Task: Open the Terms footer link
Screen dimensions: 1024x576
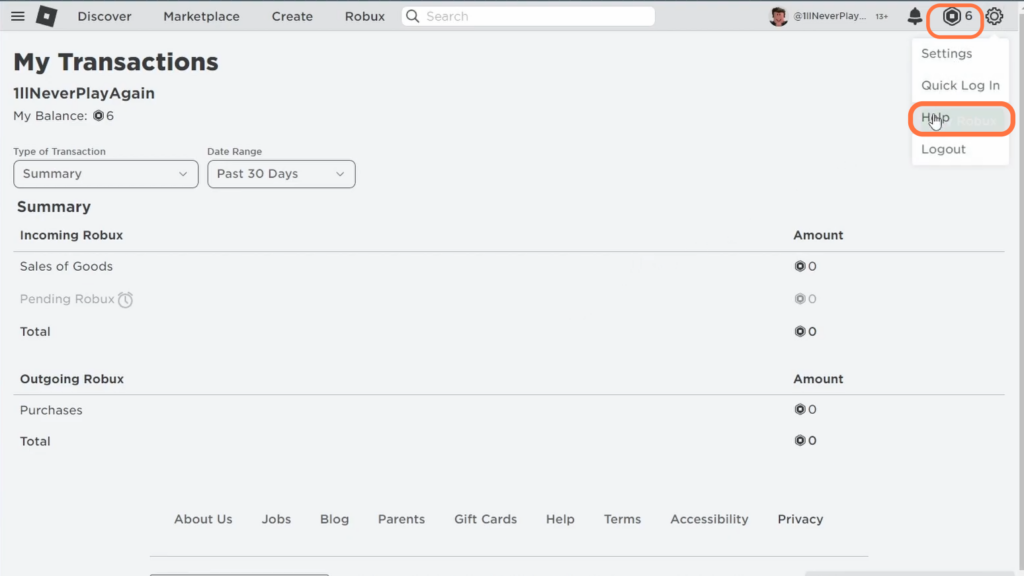Action: click(622, 519)
